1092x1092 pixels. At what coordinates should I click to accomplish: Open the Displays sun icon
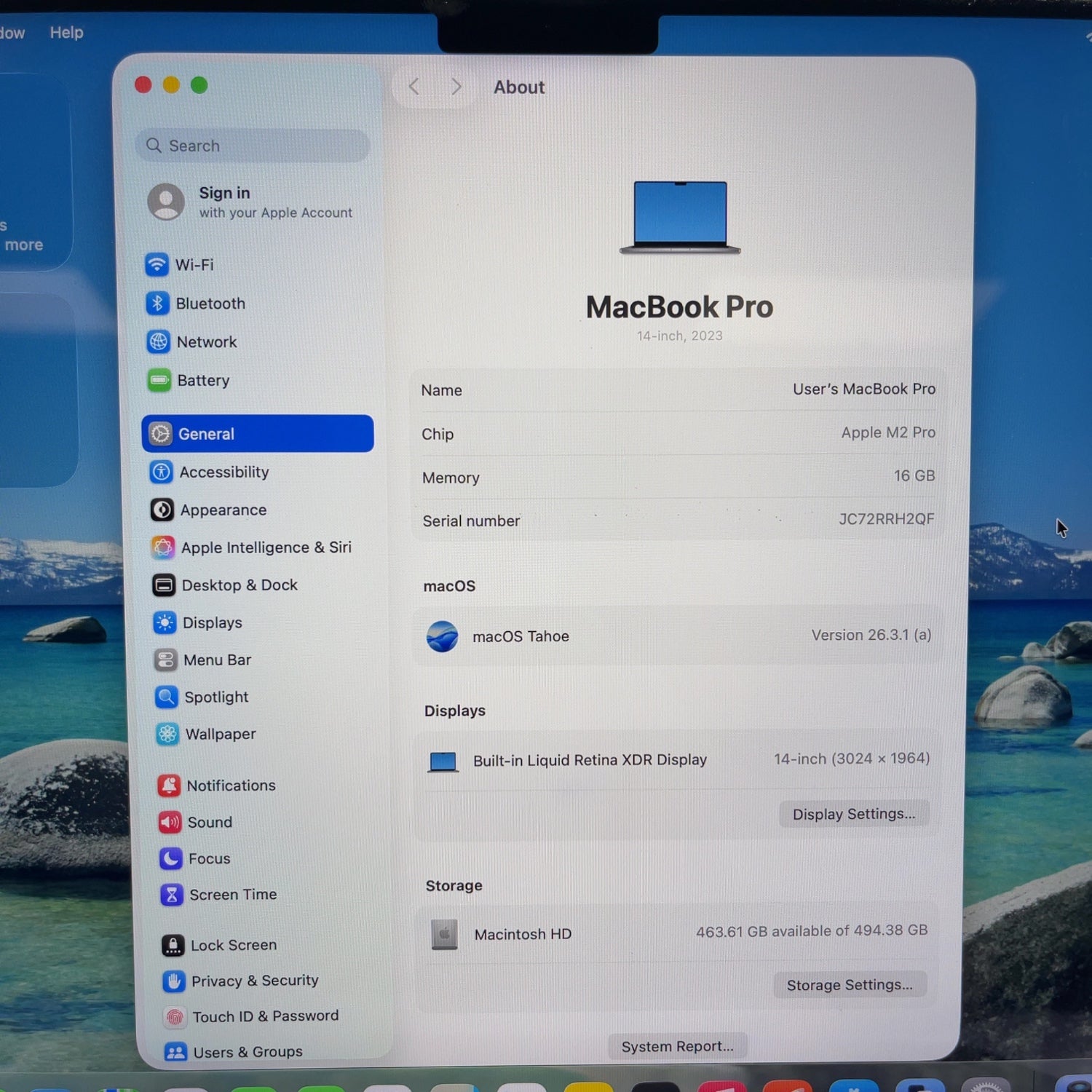point(165,622)
